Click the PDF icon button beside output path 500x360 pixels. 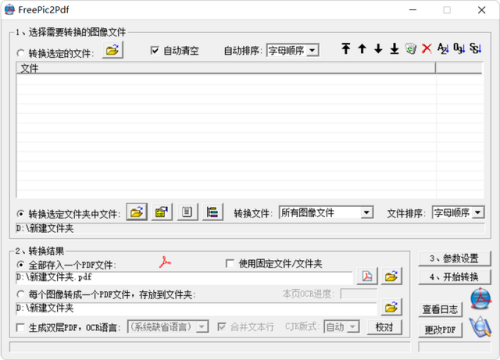click(367, 276)
